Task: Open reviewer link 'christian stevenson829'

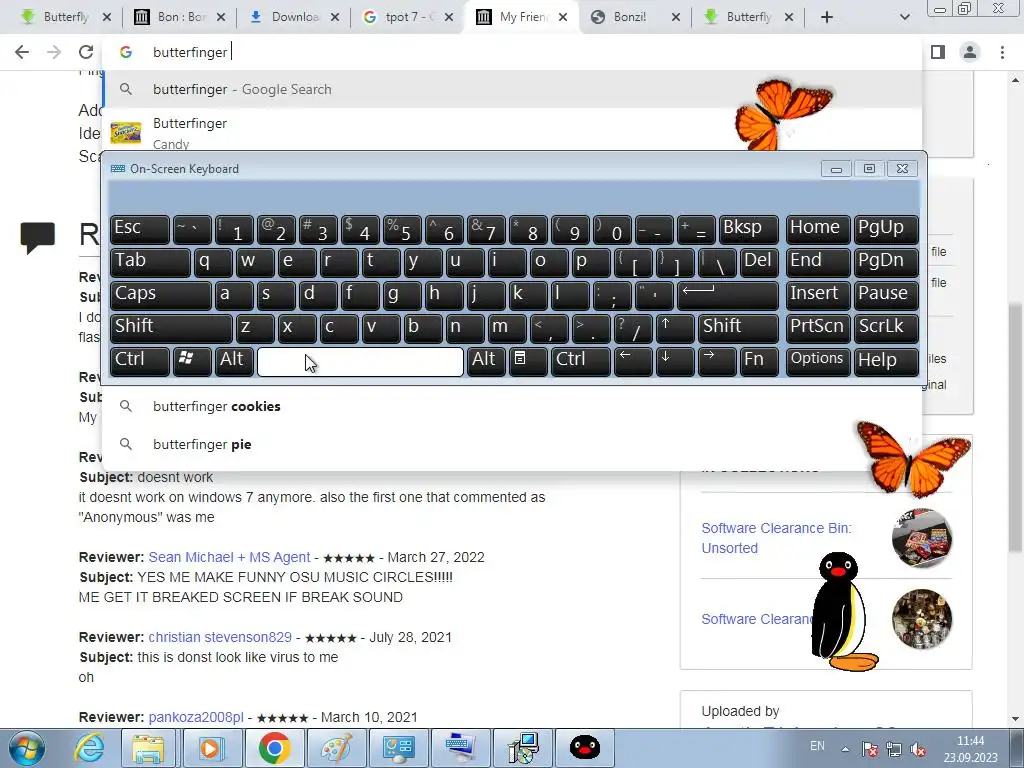Action: click(220, 637)
